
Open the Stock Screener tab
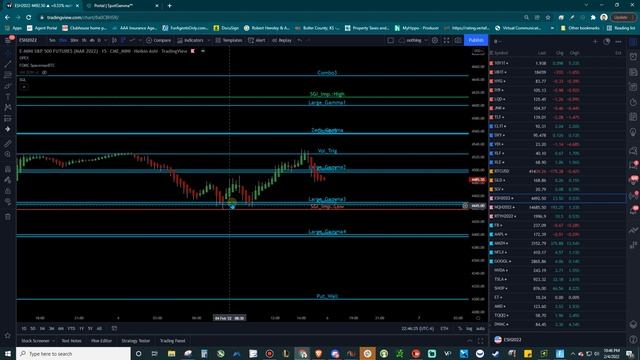point(35,341)
